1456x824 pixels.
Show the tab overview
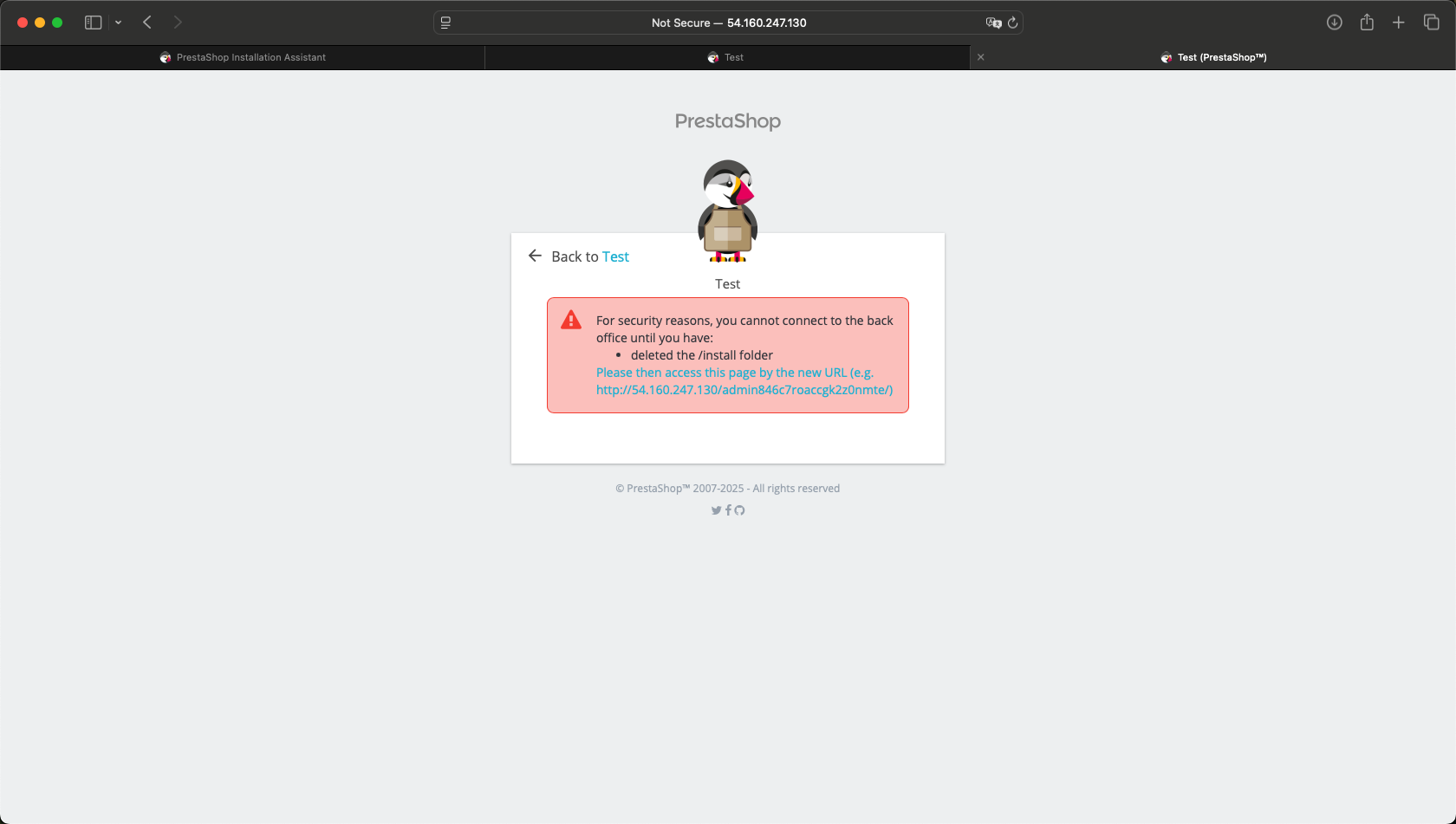click(x=1431, y=23)
